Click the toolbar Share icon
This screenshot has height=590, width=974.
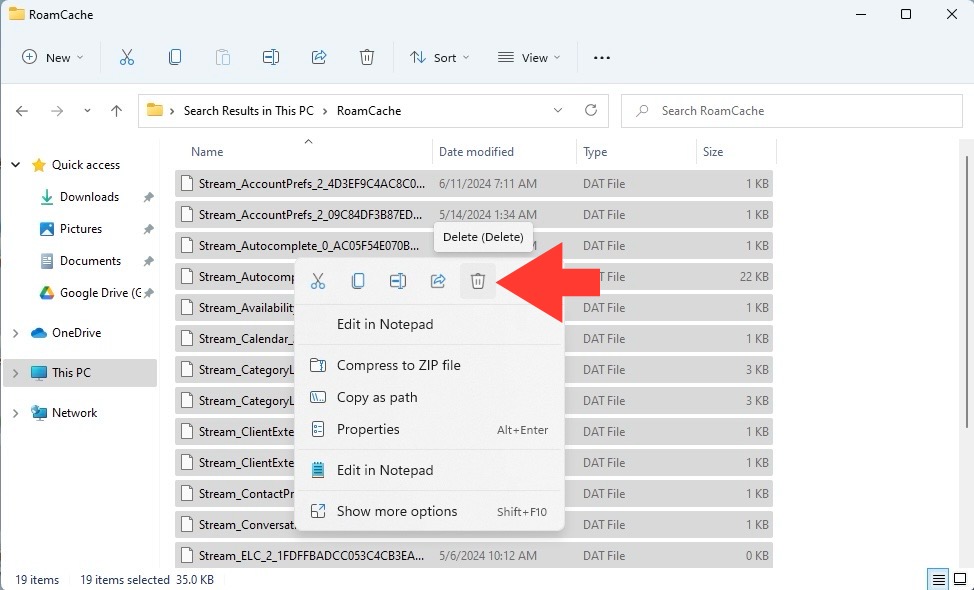tap(319, 57)
